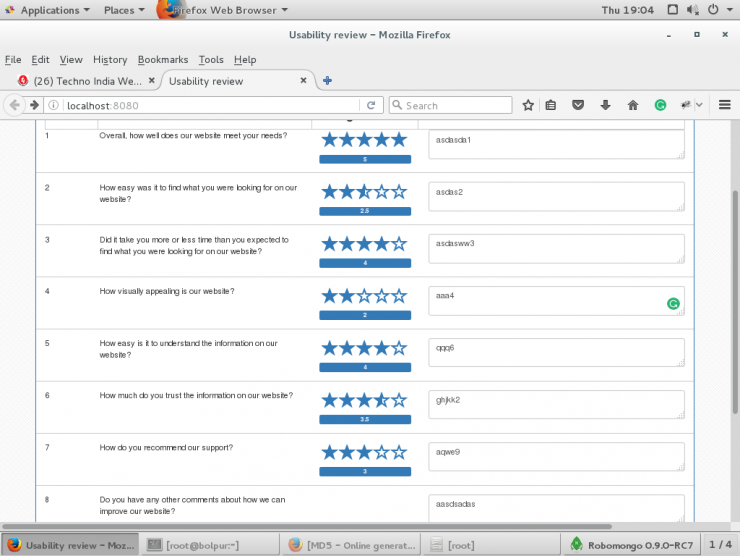Click comment box containing asdasda1
This screenshot has width=740, height=556.
556,144
